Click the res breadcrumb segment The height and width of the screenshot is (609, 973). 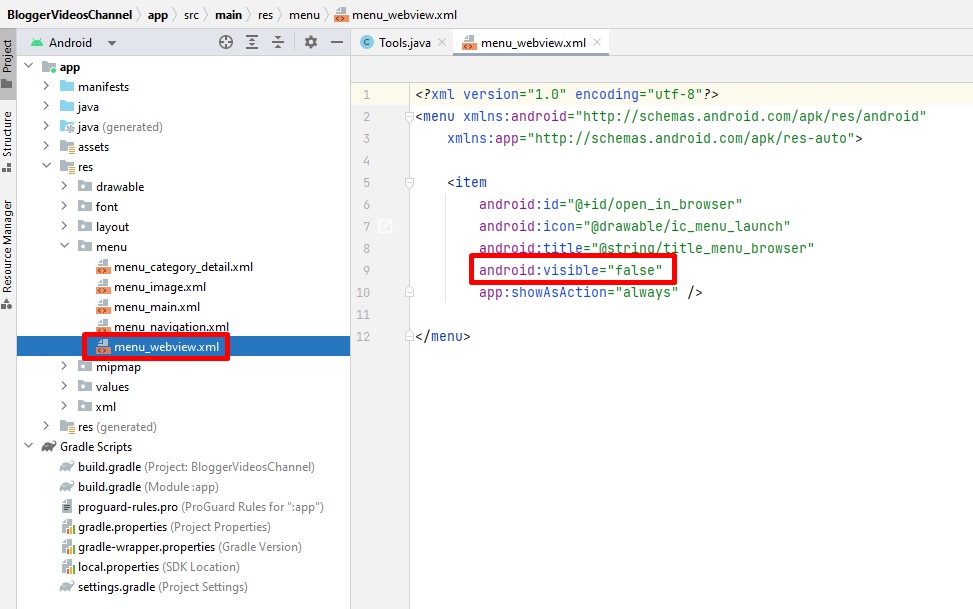266,14
